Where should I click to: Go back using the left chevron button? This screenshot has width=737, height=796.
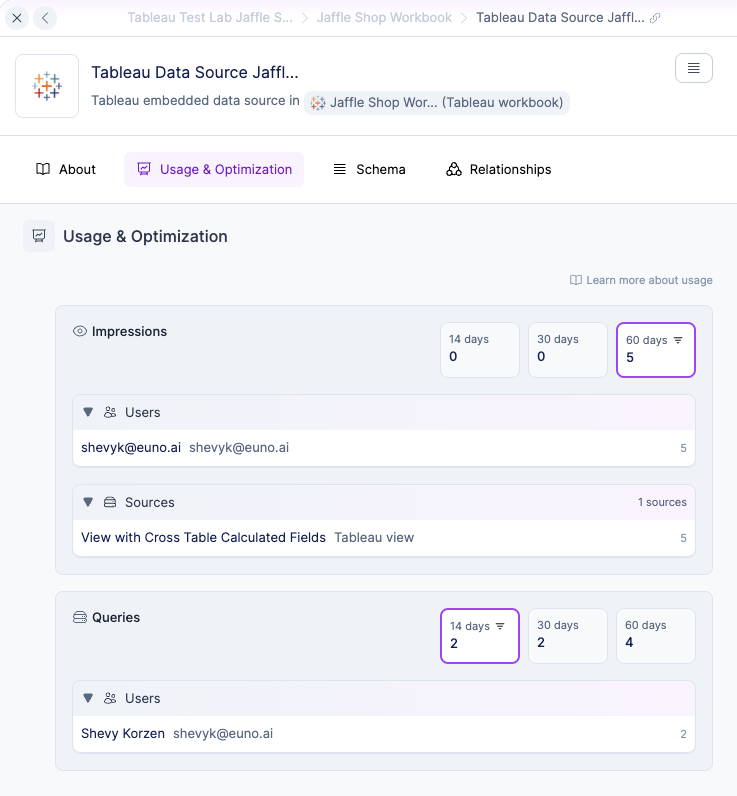[45, 18]
